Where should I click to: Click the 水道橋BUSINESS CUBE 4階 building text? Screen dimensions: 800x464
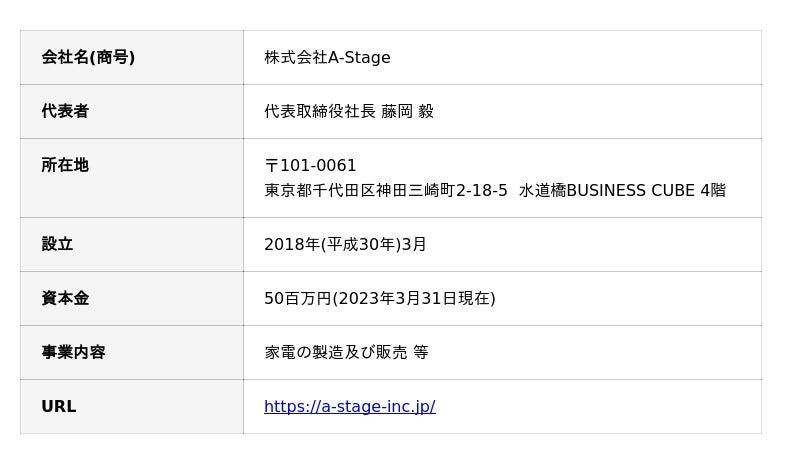coord(622,190)
